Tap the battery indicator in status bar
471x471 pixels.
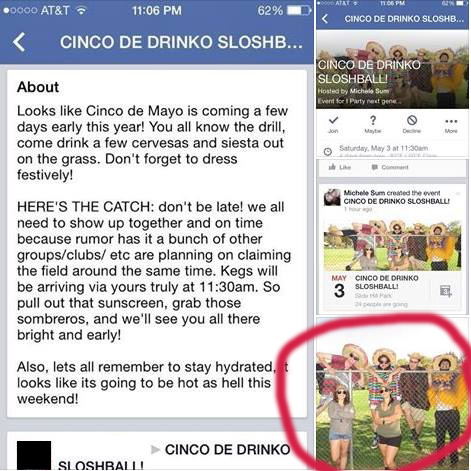click(299, 11)
